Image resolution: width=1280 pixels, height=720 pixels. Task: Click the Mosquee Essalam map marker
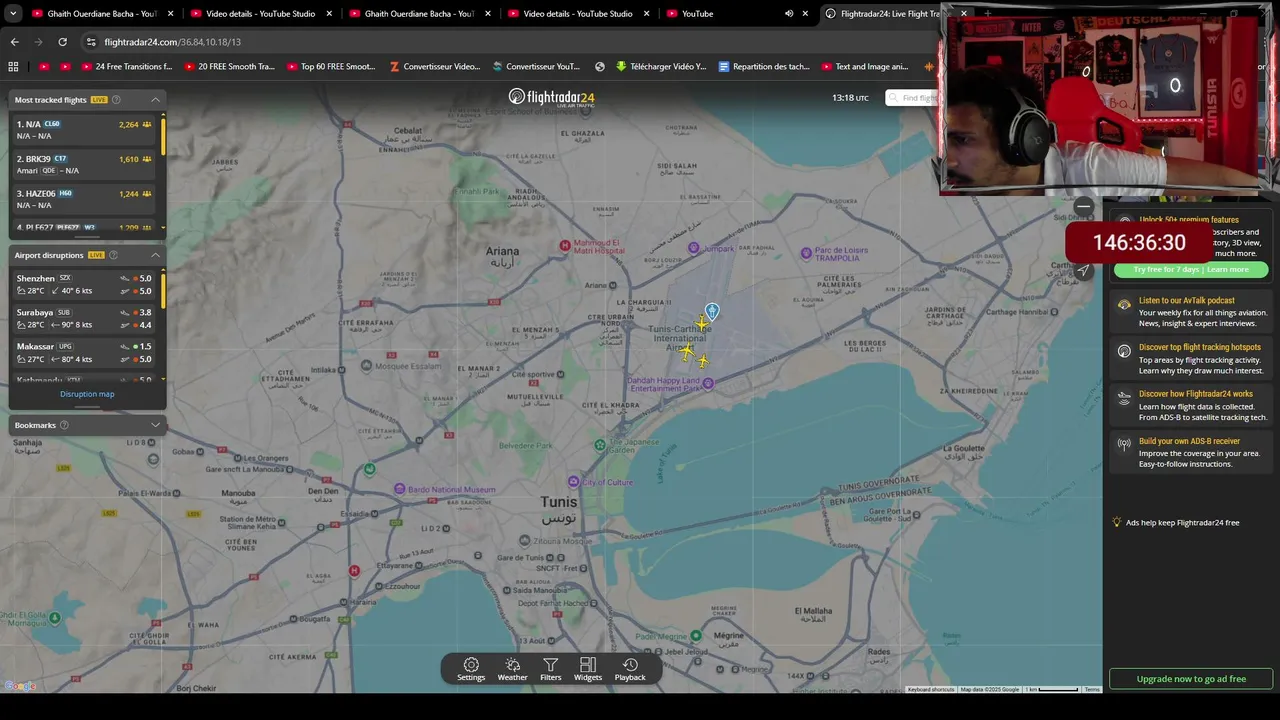tap(366, 366)
